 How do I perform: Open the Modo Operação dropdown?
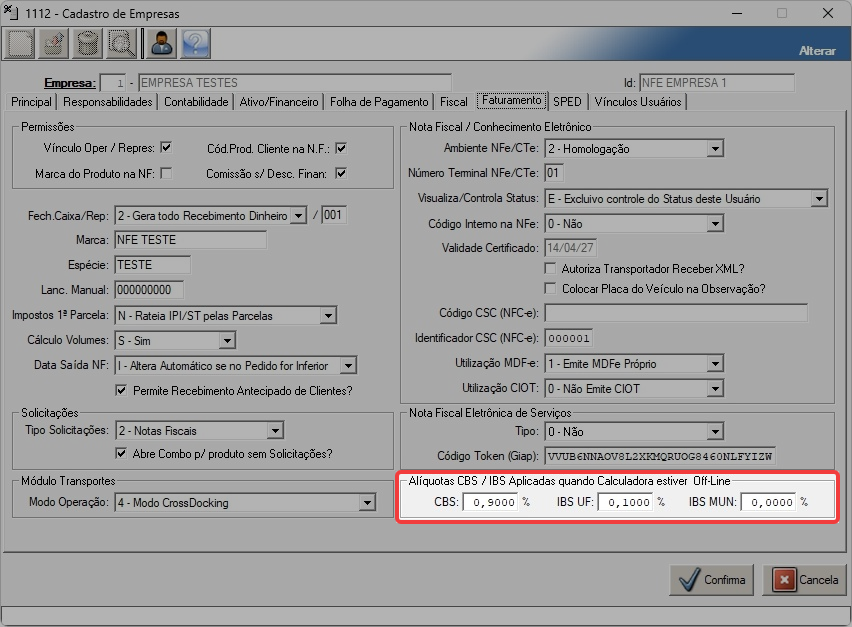tap(367, 503)
